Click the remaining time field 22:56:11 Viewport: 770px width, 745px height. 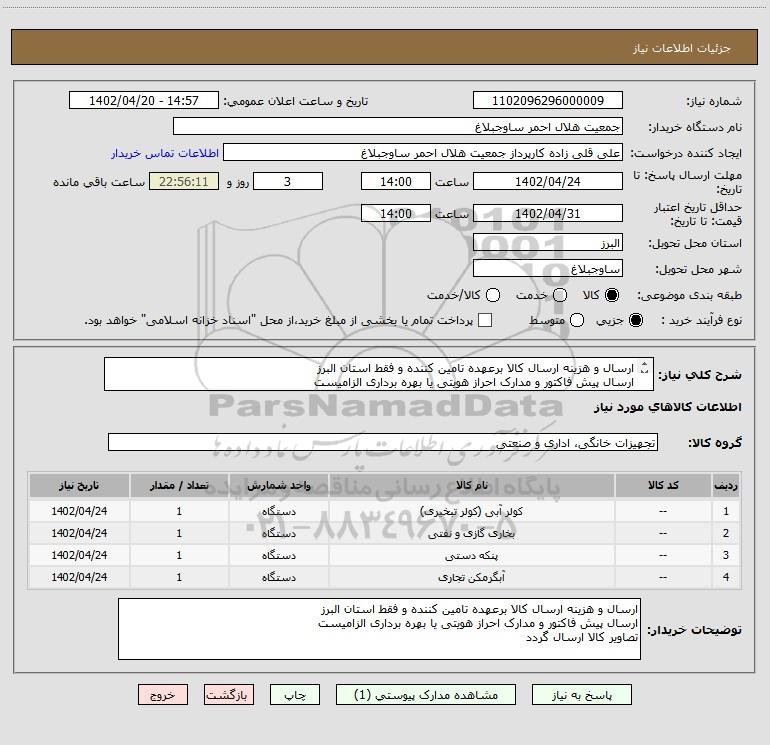(184, 181)
